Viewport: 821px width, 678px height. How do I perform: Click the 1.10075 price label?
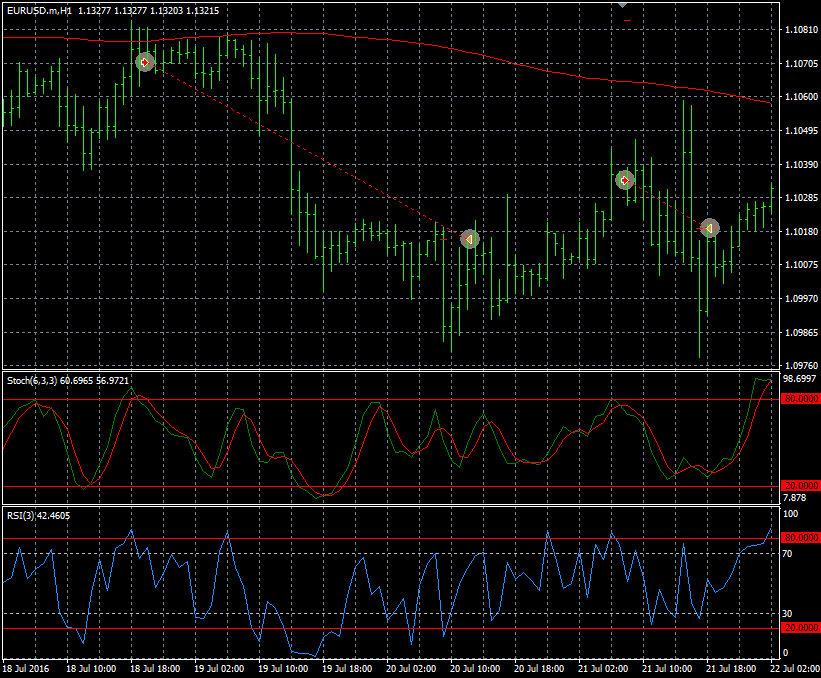(801, 265)
